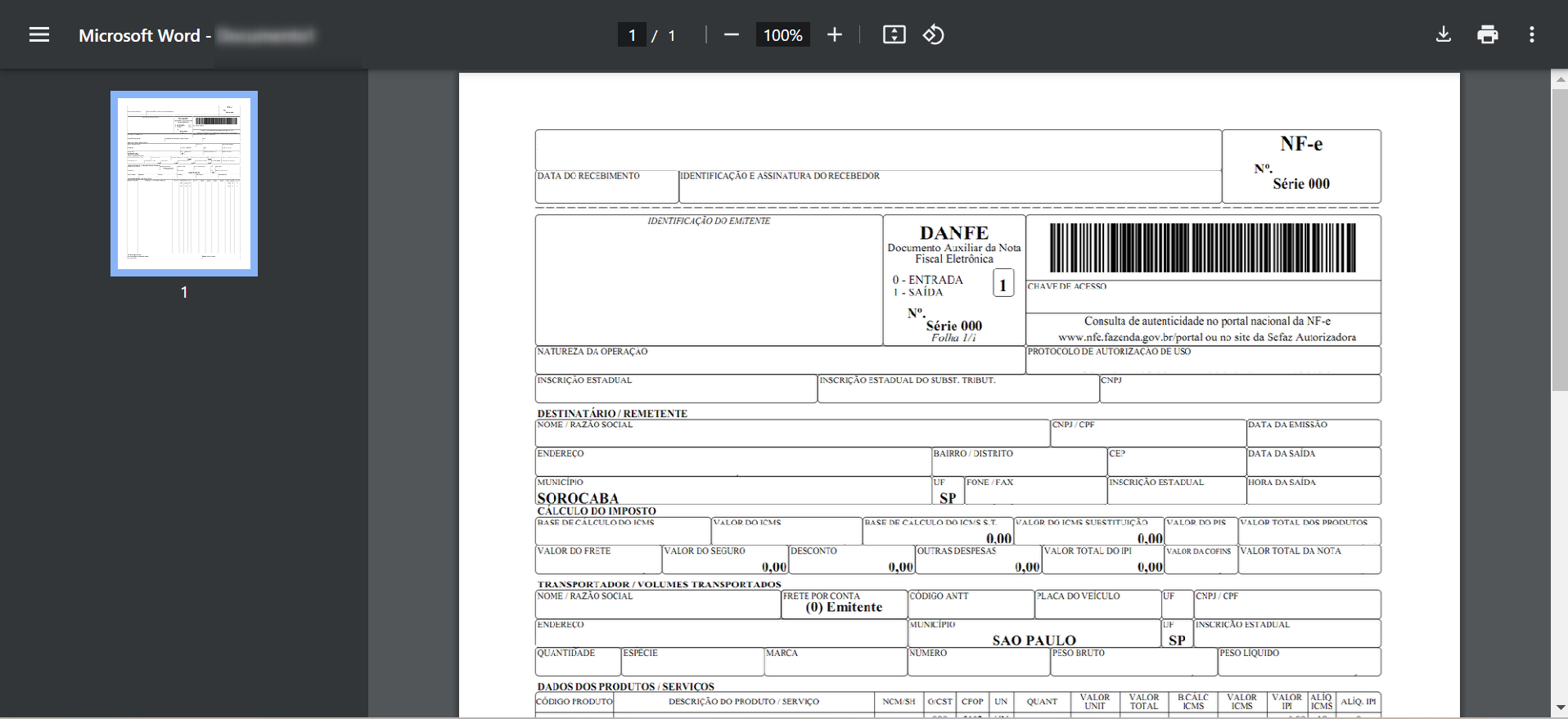
Task: Click the 'VALOR DO FRETE' field label
Action: coord(574,551)
